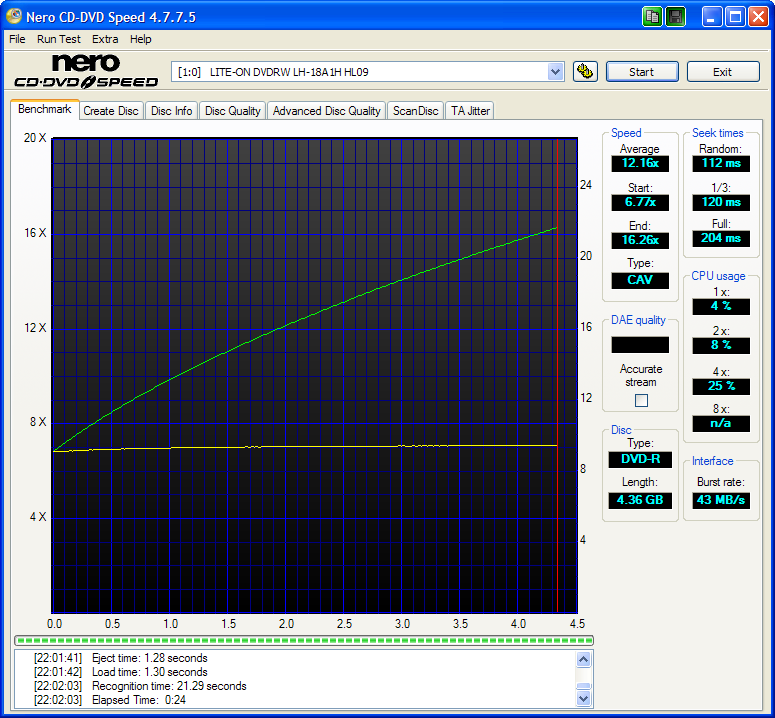Screen dimensions: 775x718
Task: Click the Nero CD-DVD Speed logo
Action: [x=86, y=72]
